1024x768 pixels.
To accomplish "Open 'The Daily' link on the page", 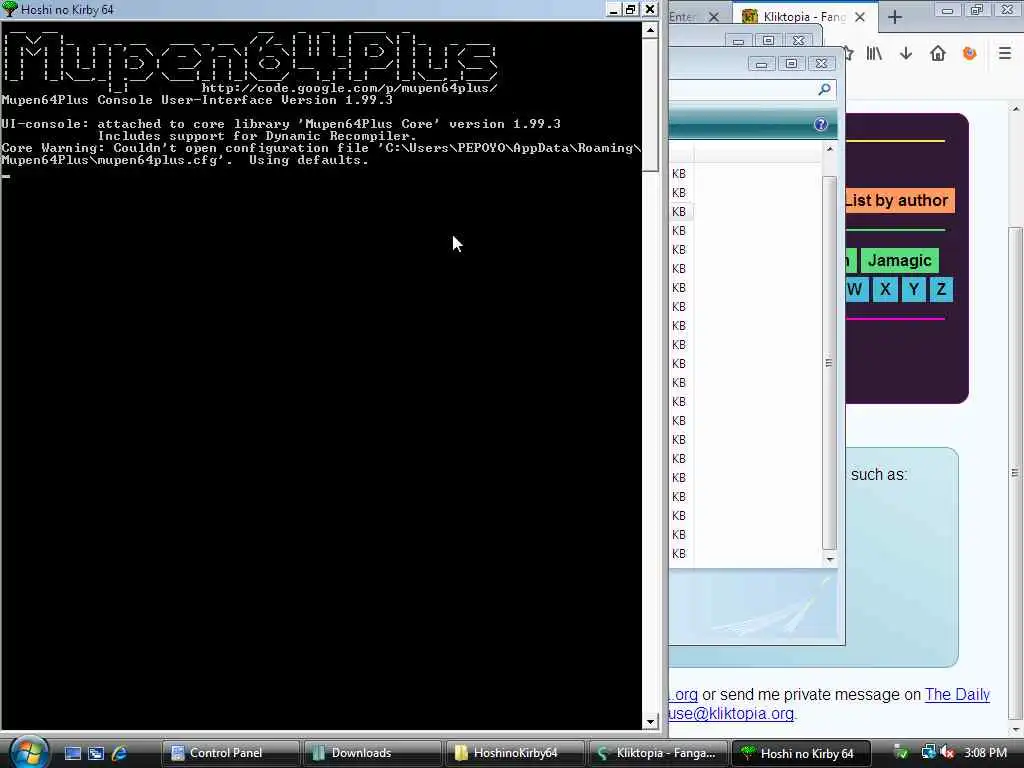I will tap(957, 694).
